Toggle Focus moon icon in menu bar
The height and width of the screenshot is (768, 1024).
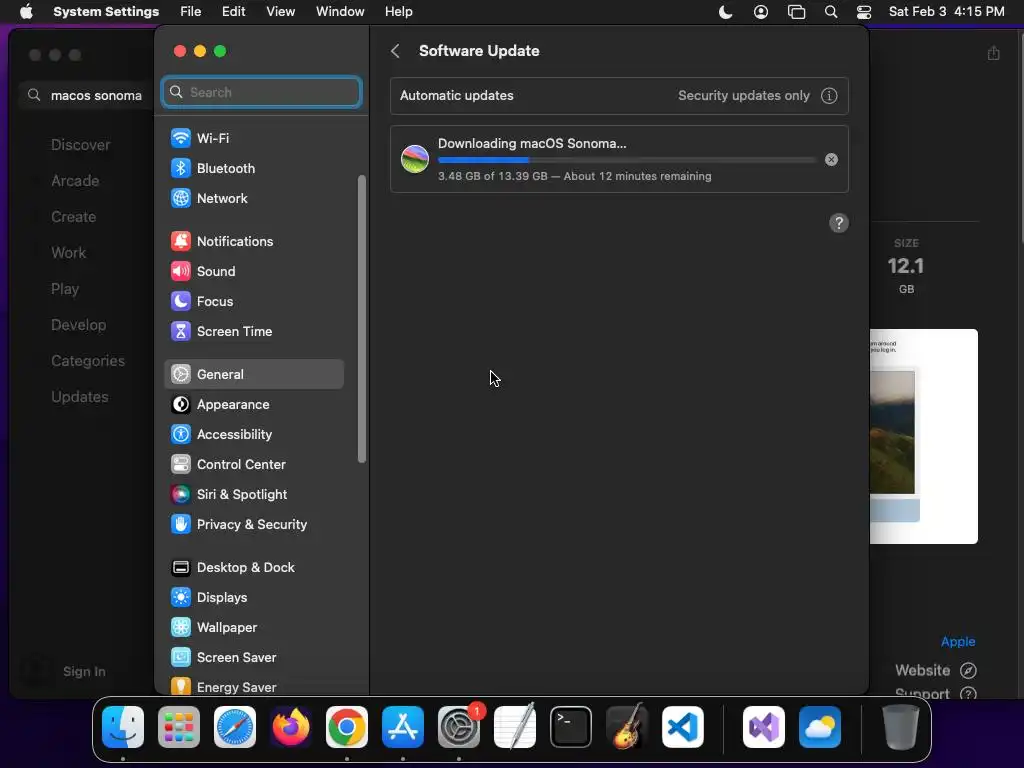725,12
